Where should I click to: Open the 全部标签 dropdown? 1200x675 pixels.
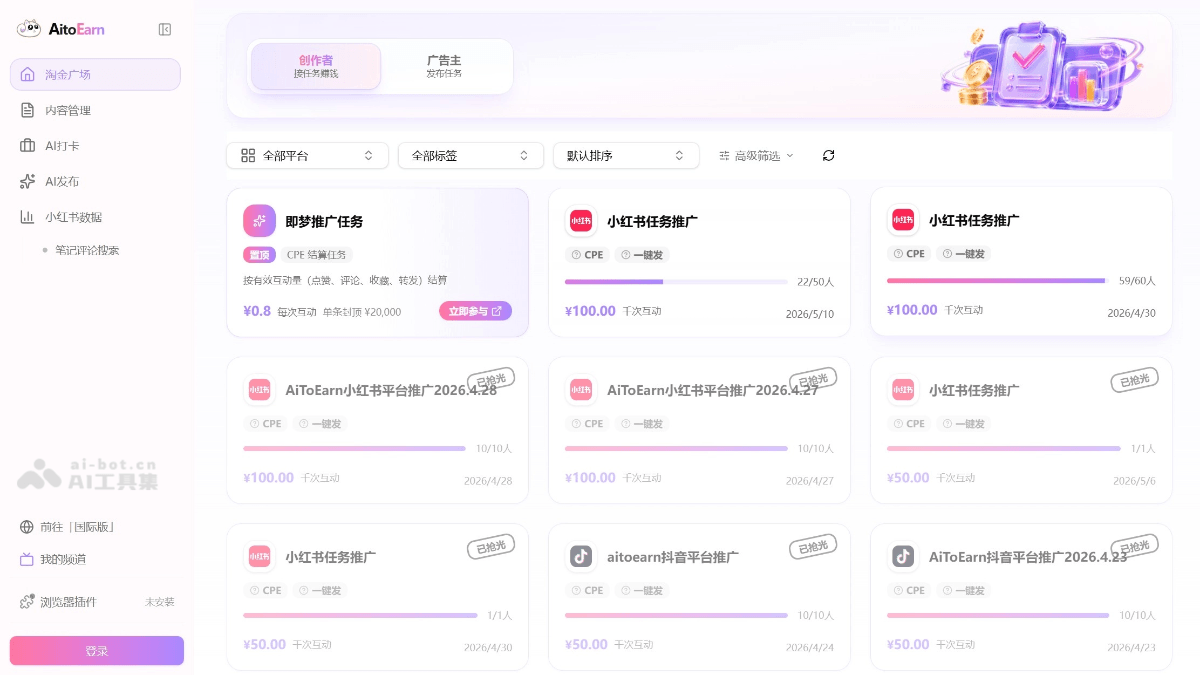[470, 156]
